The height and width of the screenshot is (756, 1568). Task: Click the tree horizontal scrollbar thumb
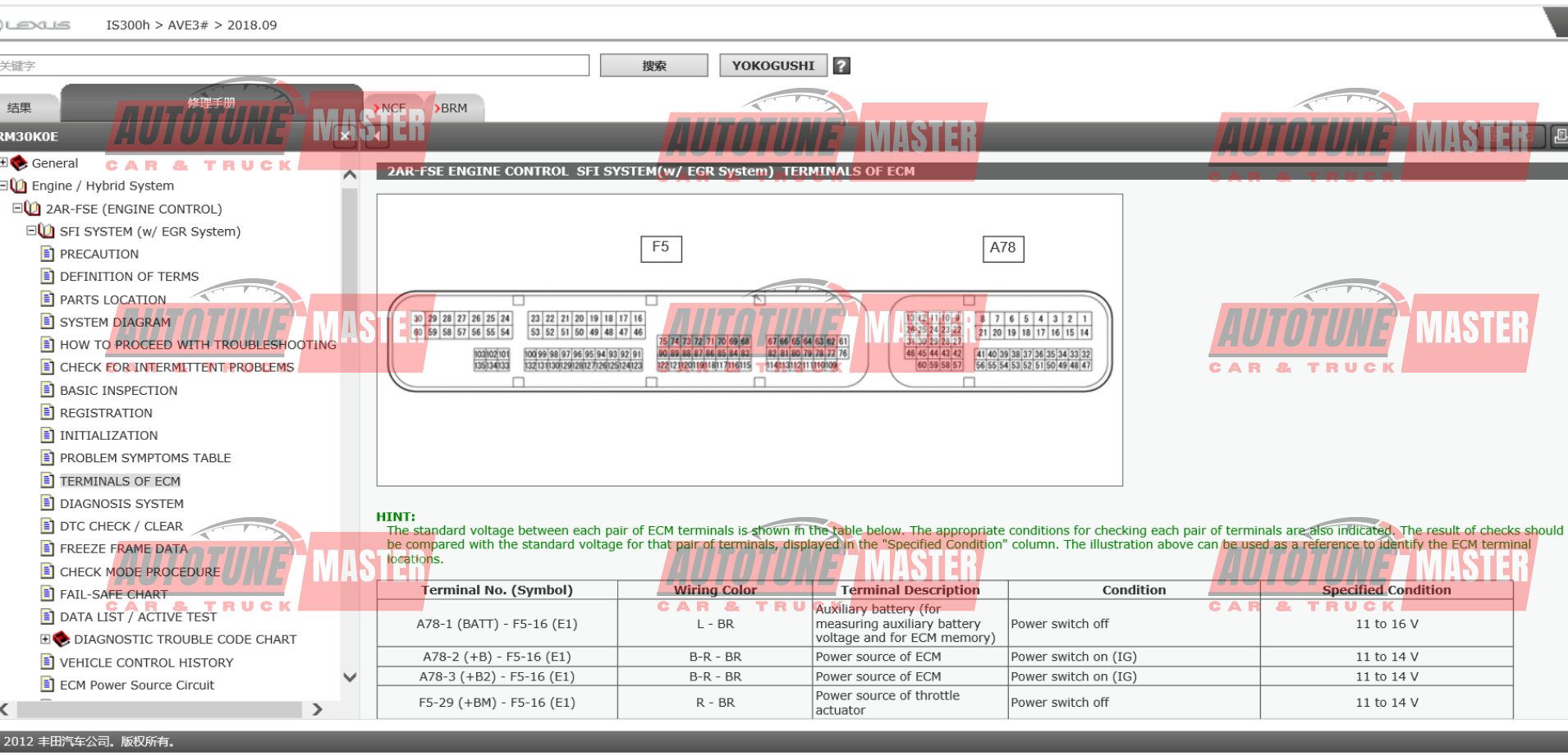(x=159, y=709)
